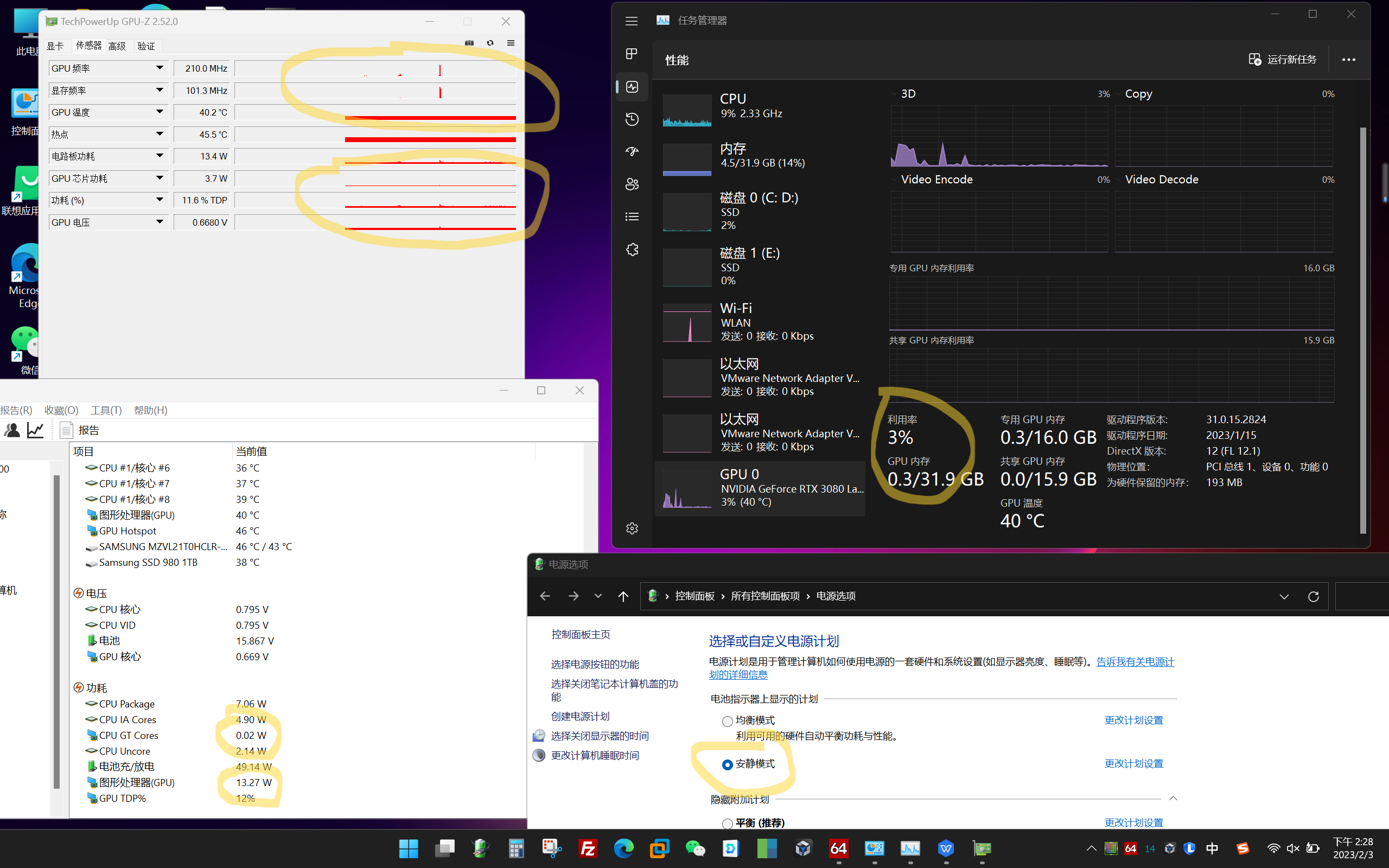Screen dimensions: 1389x868
Task: Click 更改计划设置 link for 安静模式
Action: [1133, 764]
